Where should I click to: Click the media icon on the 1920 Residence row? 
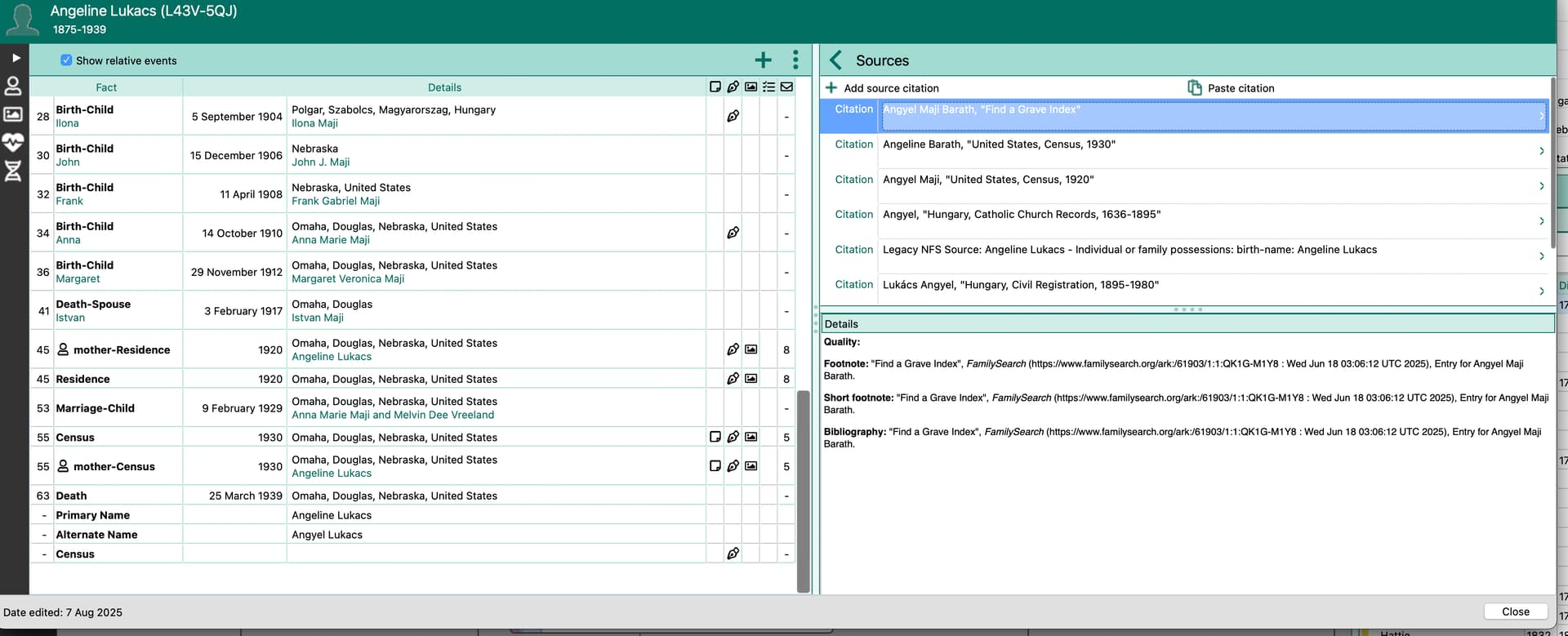click(751, 379)
